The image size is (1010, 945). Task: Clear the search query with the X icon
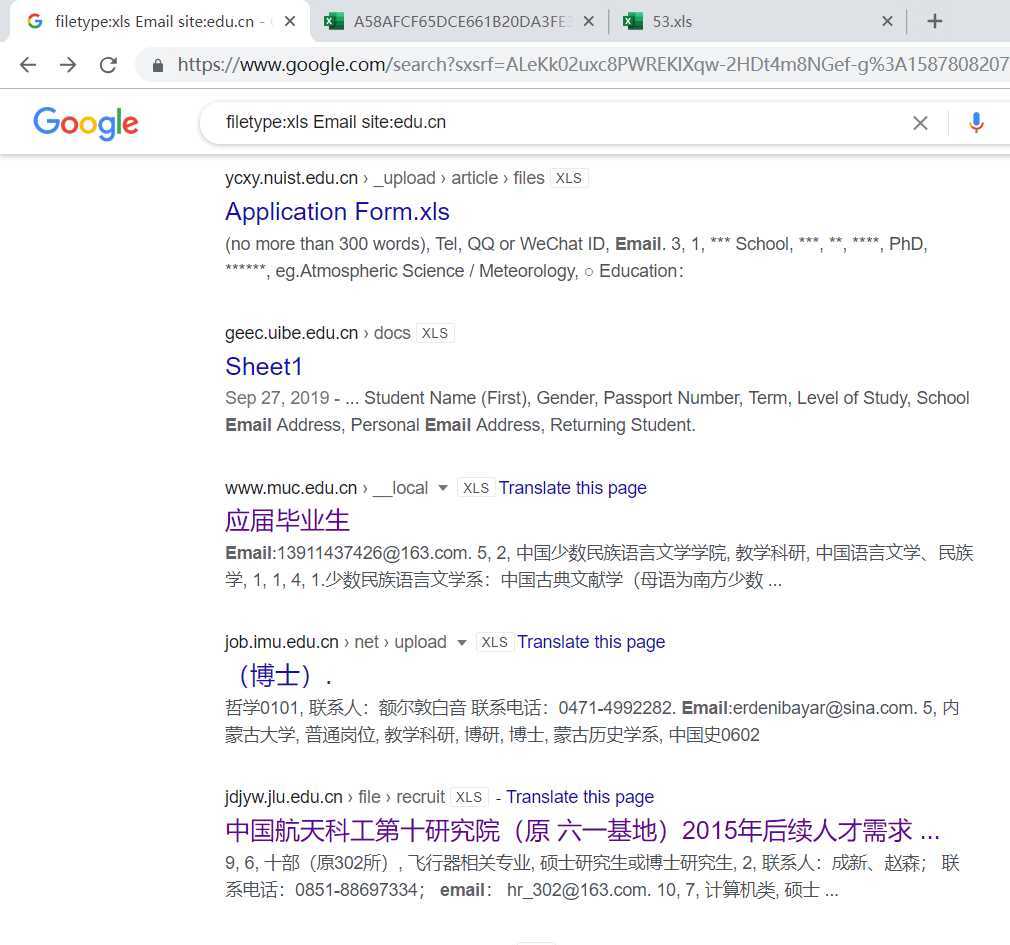[x=920, y=122]
